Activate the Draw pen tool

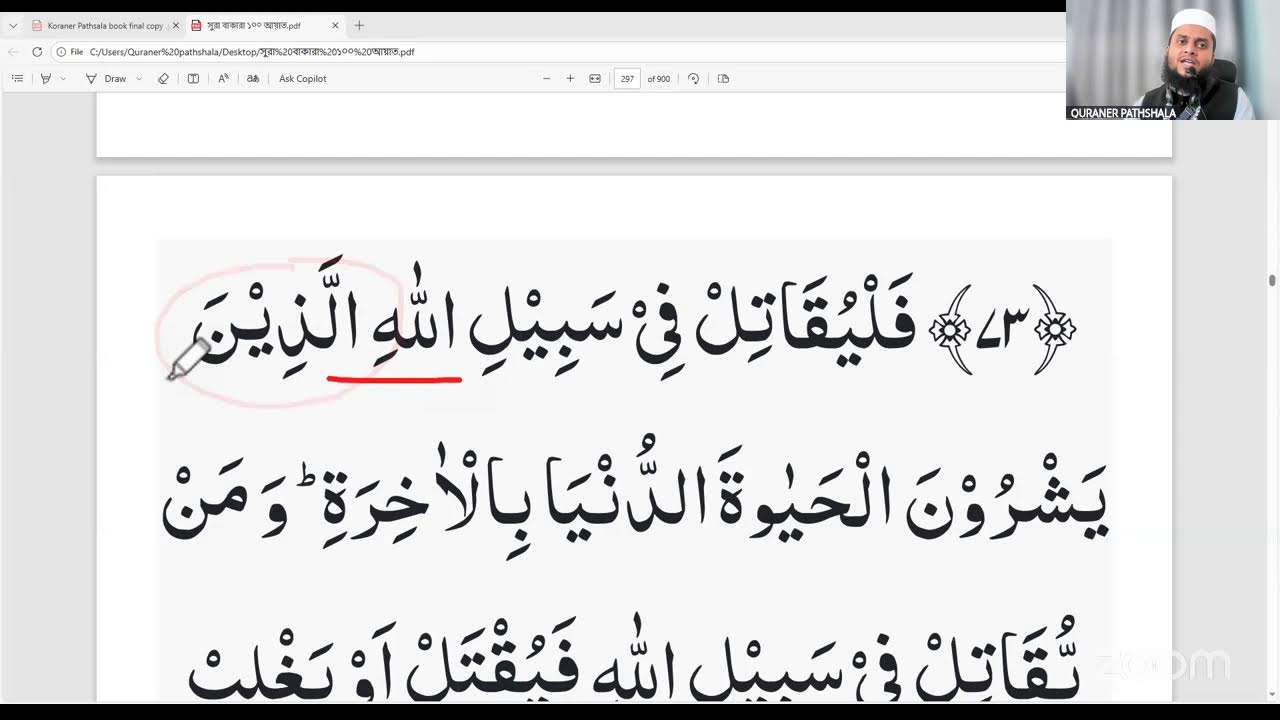point(105,79)
